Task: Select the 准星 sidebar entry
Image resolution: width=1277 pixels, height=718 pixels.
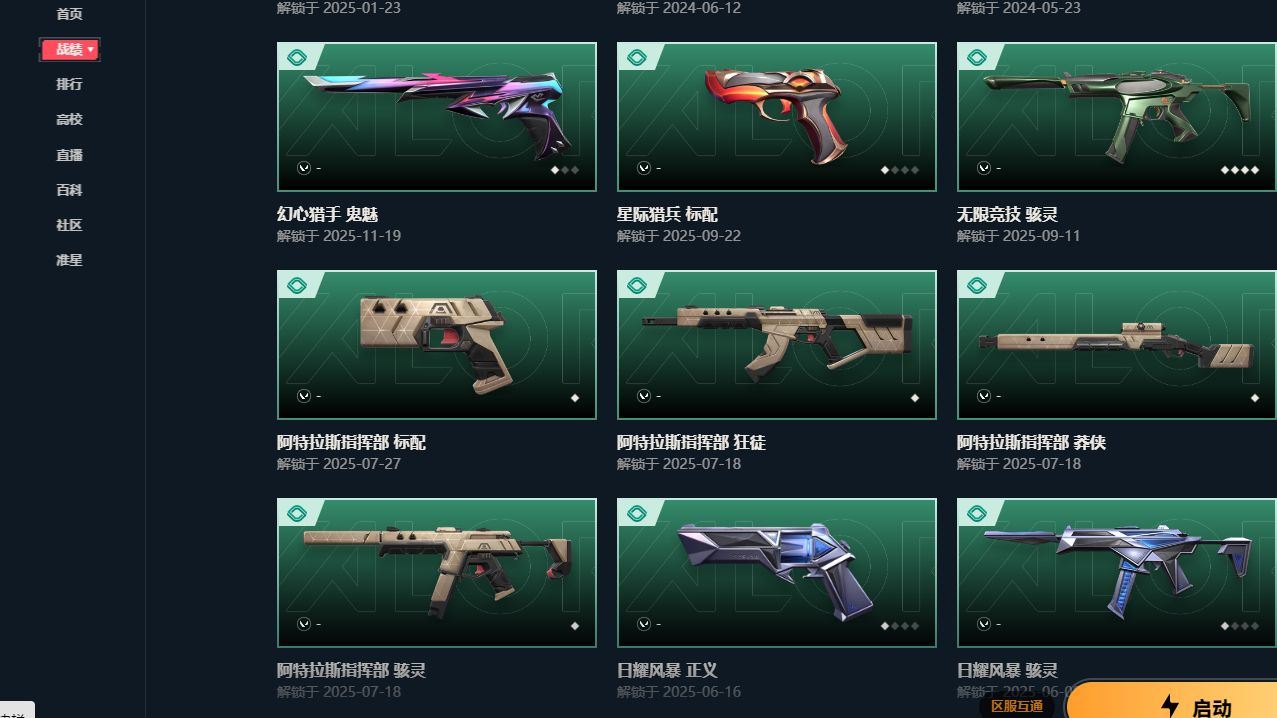Action: (x=69, y=260)
